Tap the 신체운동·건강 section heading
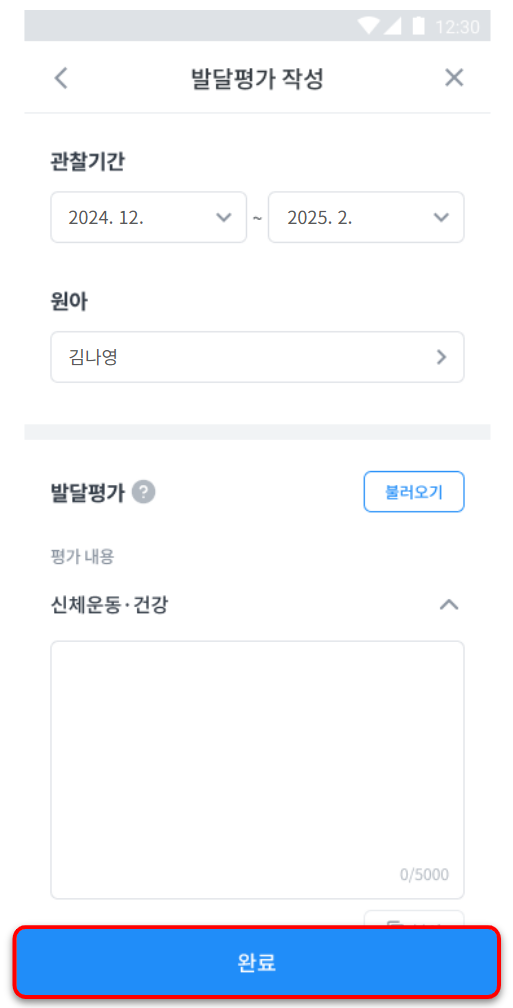The width and height of the screenshot is (513, 1008). (x=109, y=604)
